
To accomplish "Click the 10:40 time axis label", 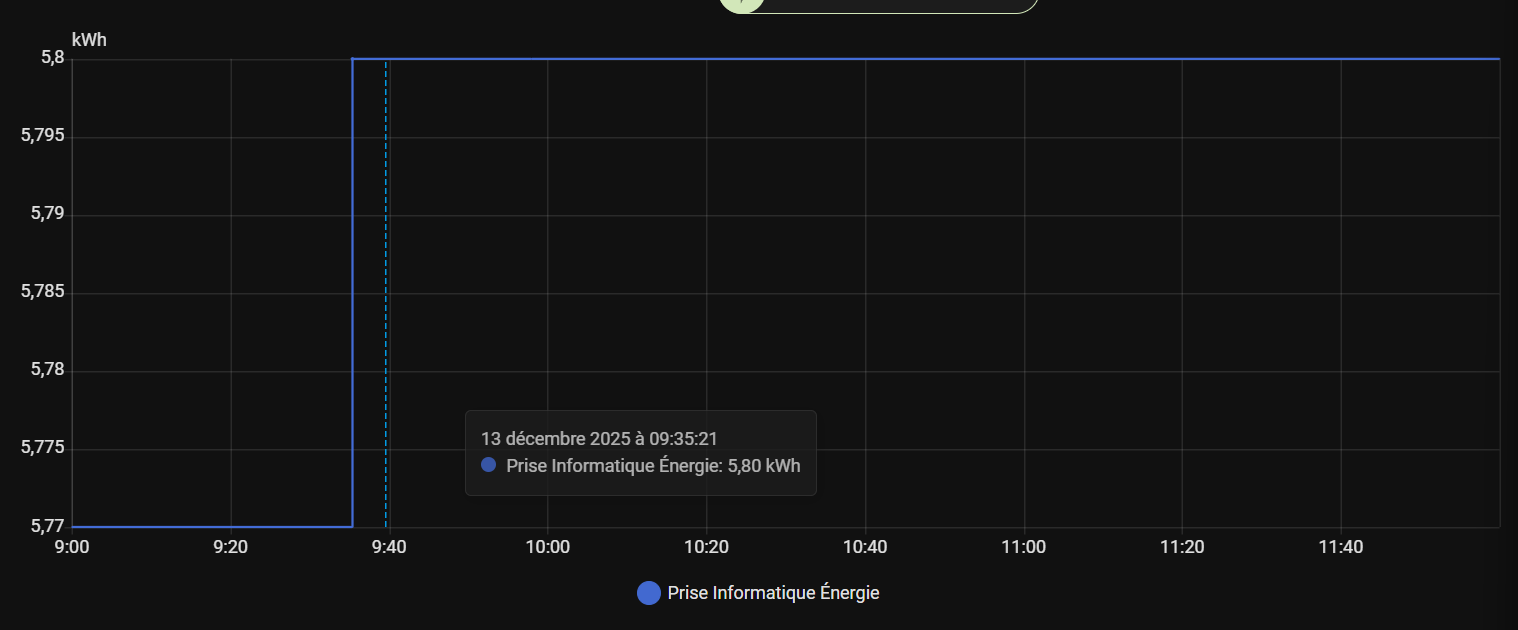I will pos(865,547).
